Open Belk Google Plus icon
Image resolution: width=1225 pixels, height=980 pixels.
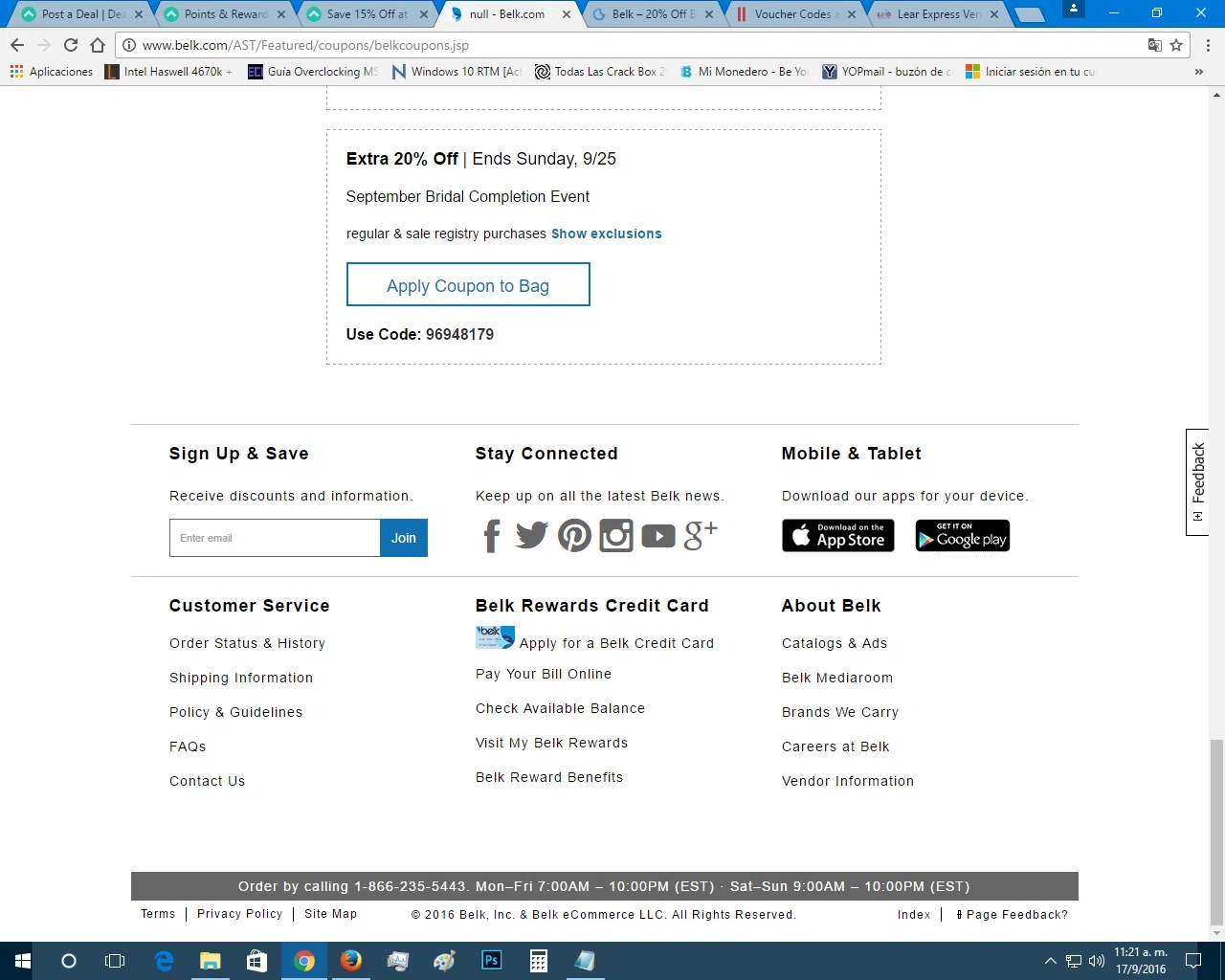[x=701, y=535]
